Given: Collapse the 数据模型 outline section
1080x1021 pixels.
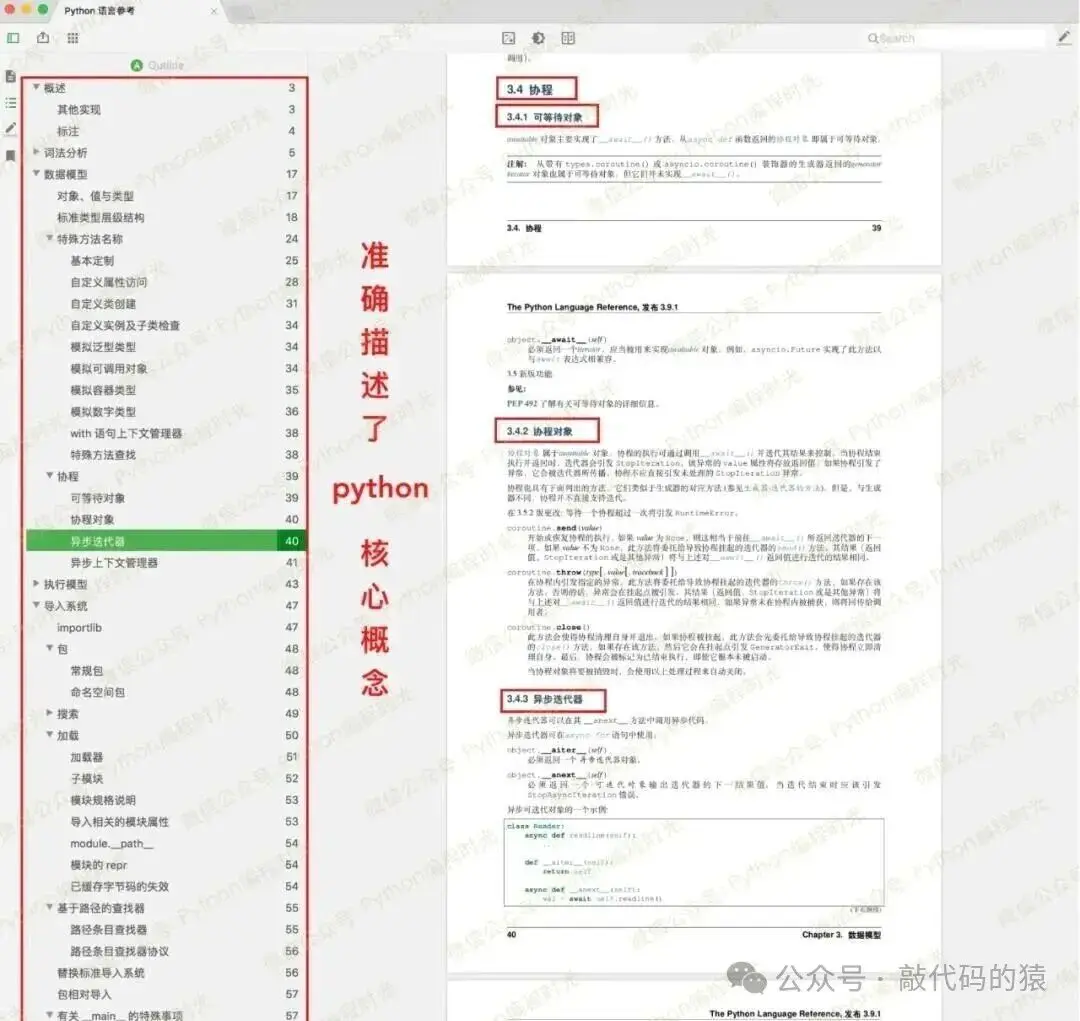Looking at the screenshot, I should [x=36, y=174].
